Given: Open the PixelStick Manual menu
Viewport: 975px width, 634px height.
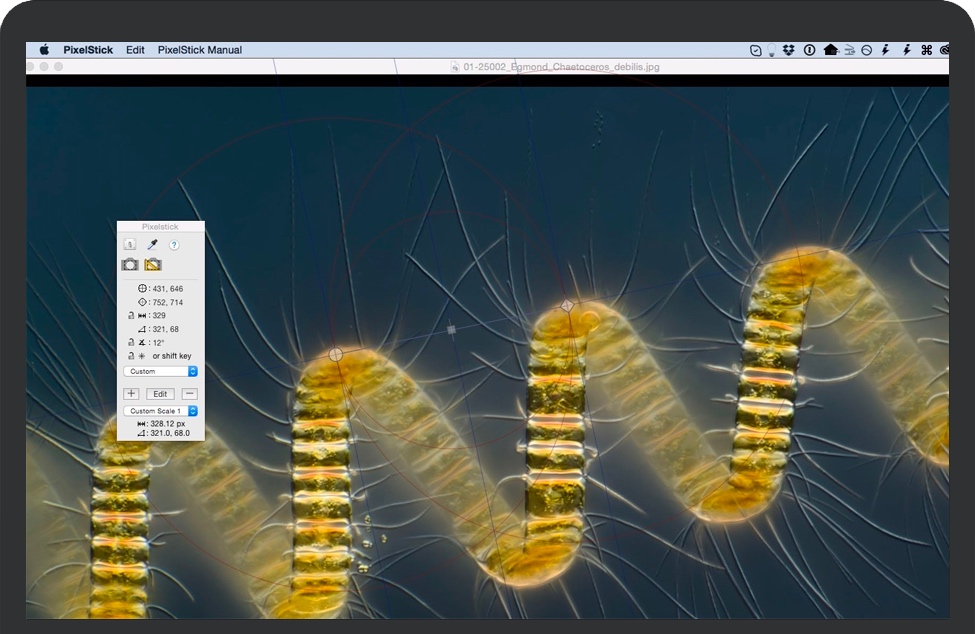Looking at the screenshot, I should (x=200, y=50).
